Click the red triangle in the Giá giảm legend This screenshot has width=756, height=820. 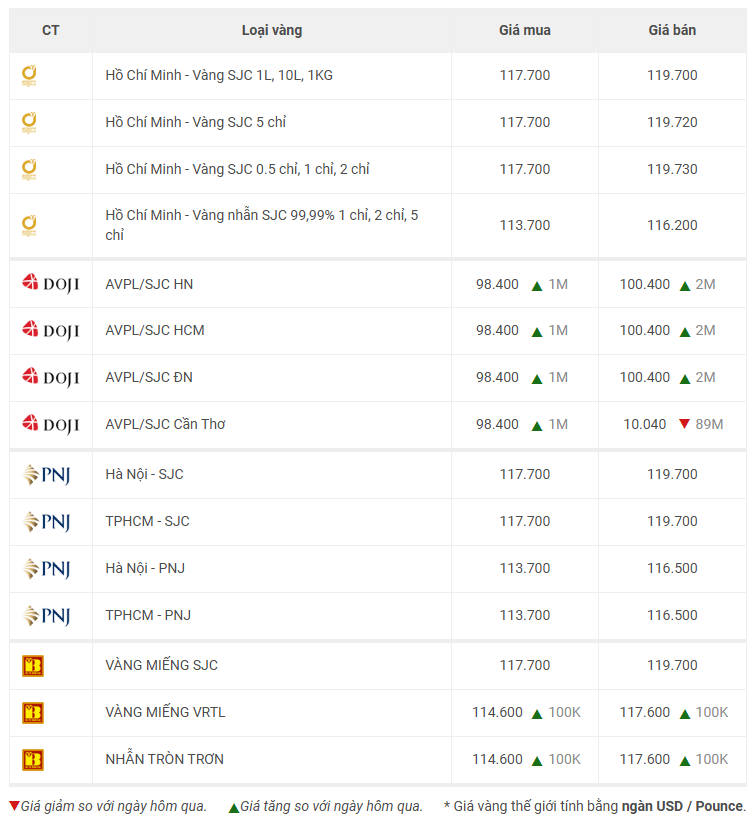click(x=15, y=805)
